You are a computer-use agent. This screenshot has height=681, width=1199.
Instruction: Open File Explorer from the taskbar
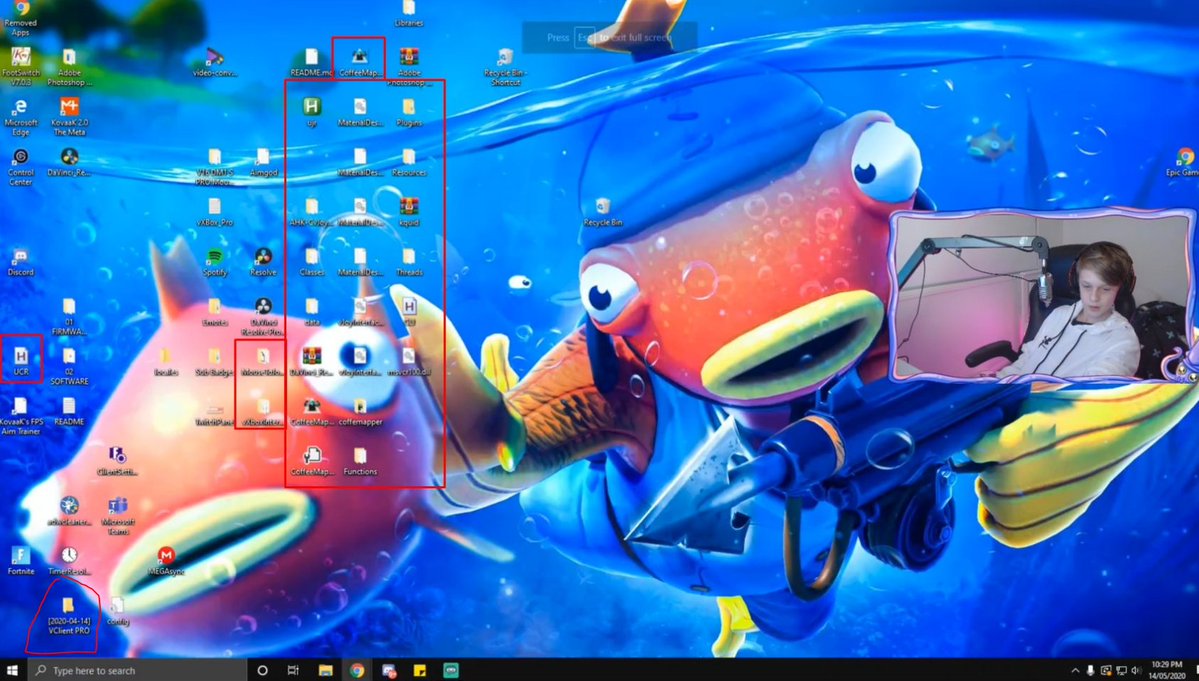(x=325, y=670)
